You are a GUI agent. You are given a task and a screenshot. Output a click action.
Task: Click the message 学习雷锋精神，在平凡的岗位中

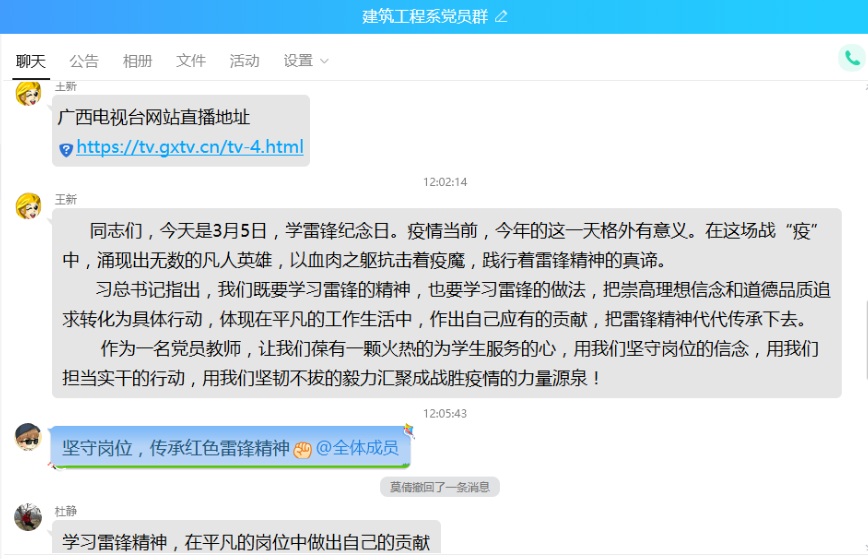(x=246, y=542)
